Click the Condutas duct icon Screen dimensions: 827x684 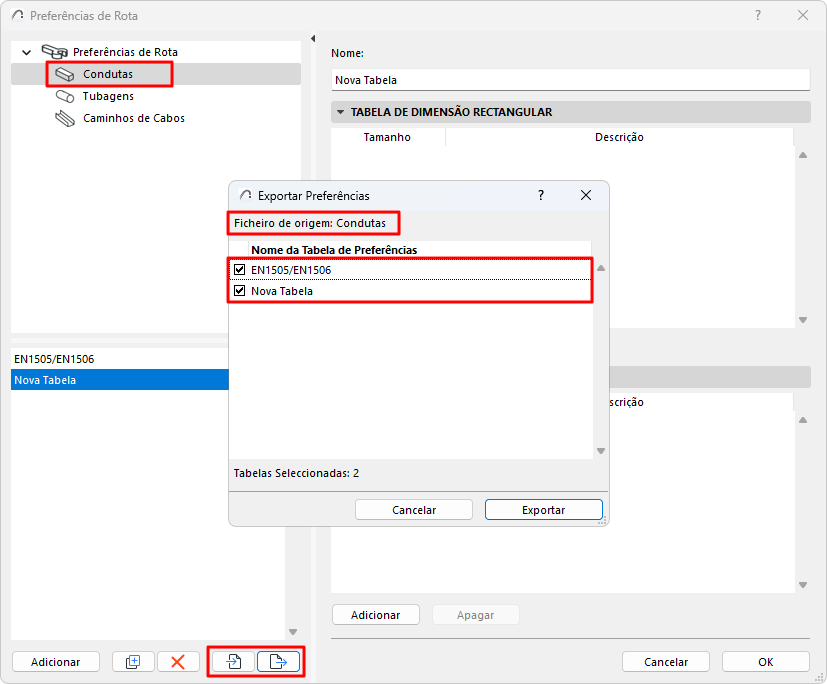[65, 74]
